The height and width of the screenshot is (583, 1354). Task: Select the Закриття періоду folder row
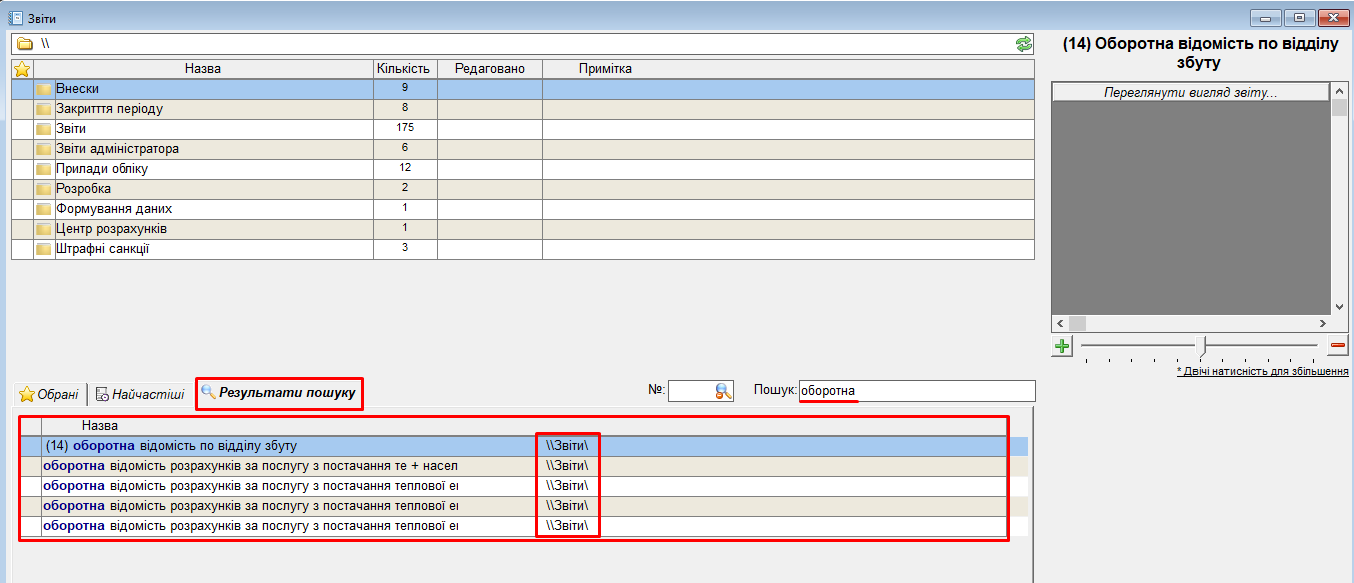point(109,109)
